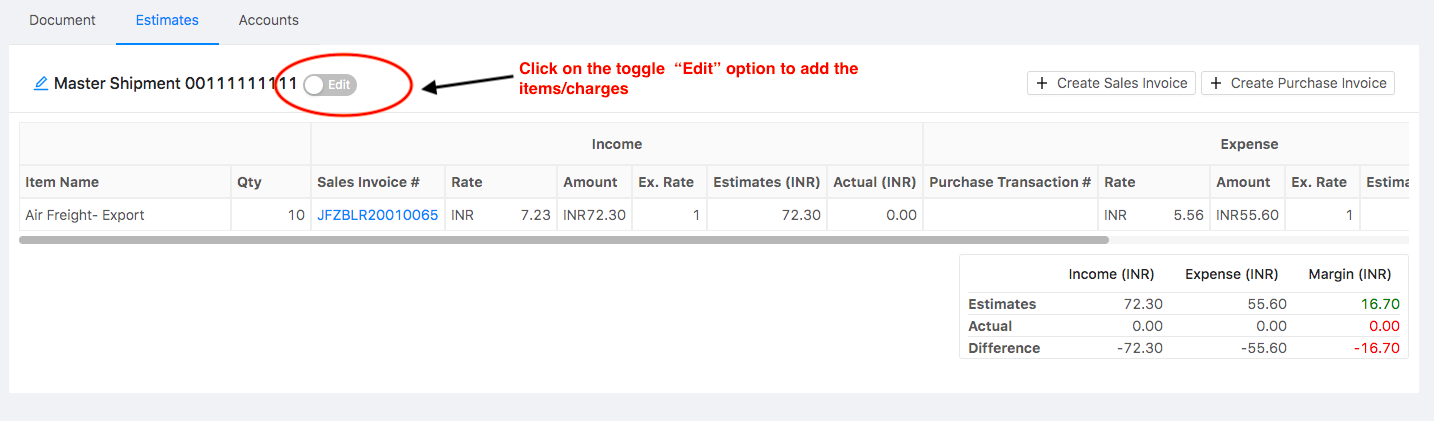Click the Estimates margin value 16.70
Image resolution: width=1434 pixels, height=421 pixels.
(1381, 304)
